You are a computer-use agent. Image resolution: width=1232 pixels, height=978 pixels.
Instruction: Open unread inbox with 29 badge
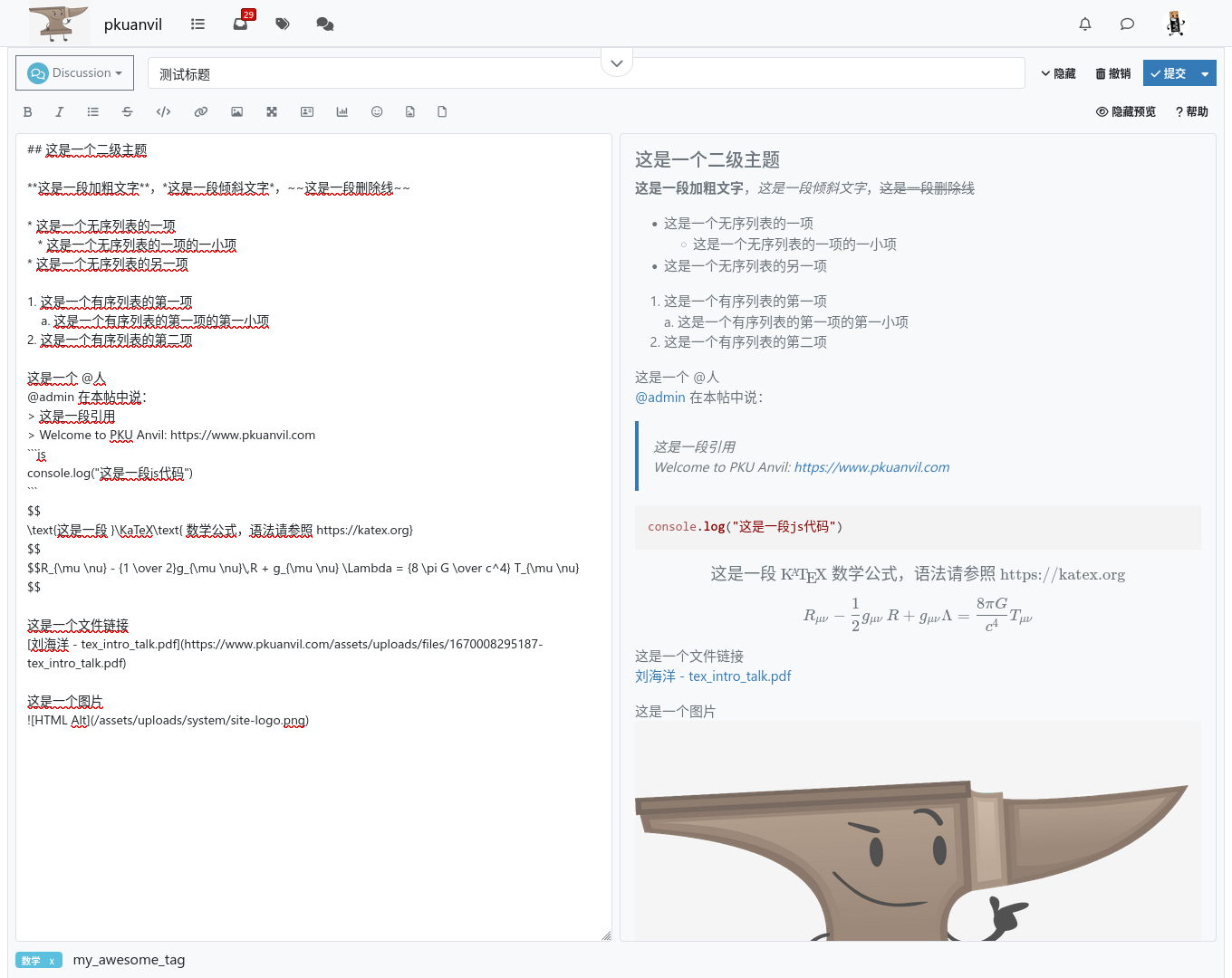(240, 24)
